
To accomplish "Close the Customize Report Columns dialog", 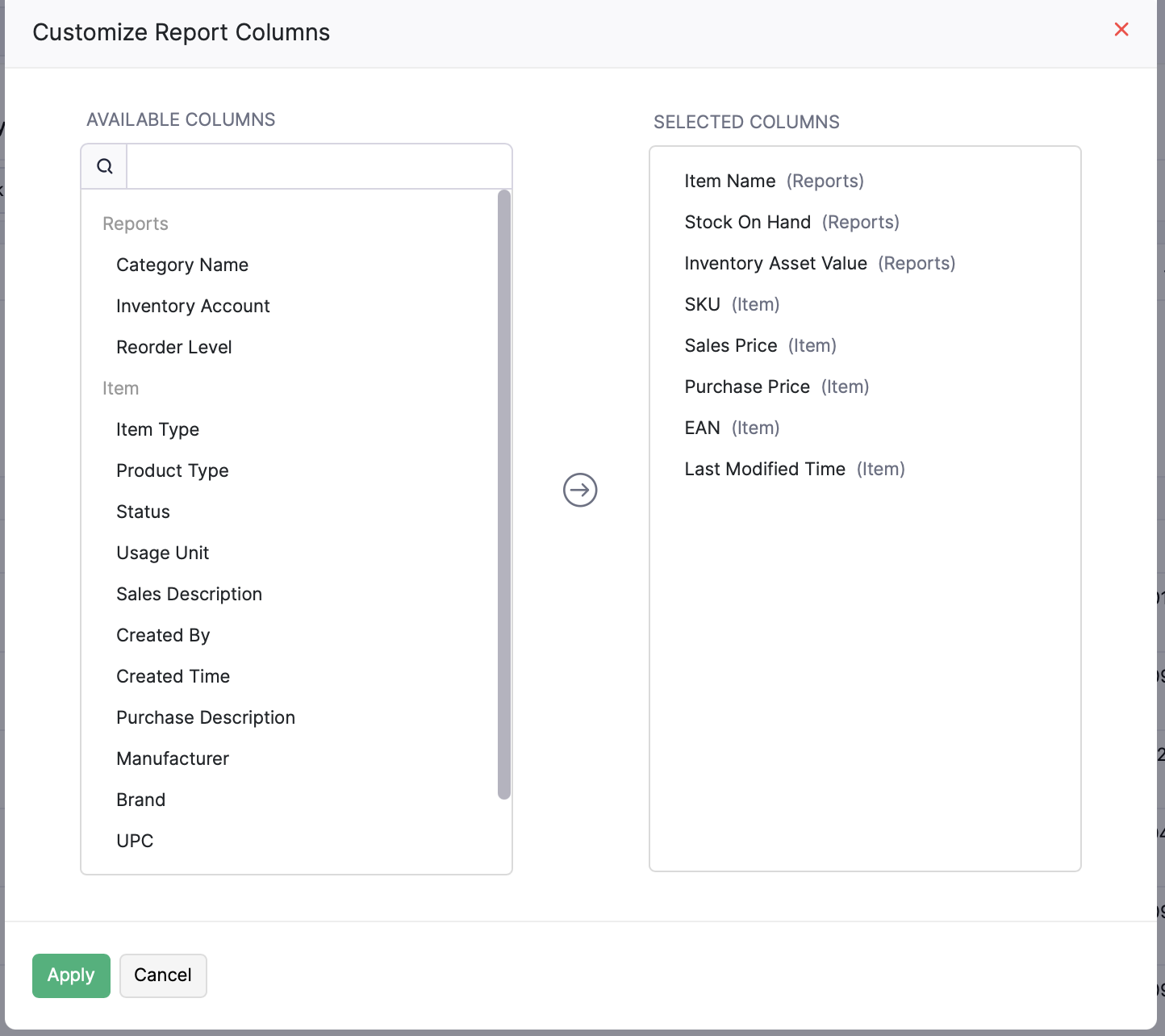I will [x=1121, y=30].
